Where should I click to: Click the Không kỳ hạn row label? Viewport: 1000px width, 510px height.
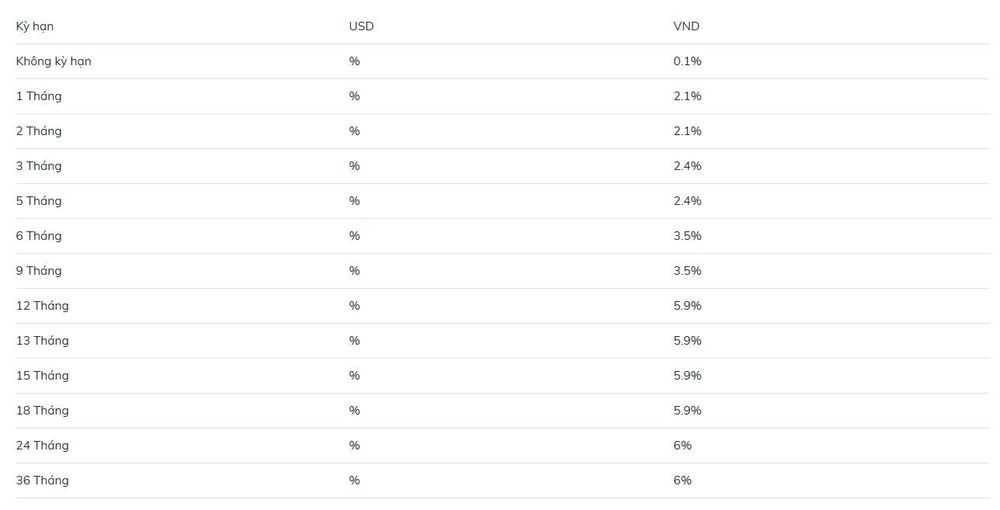click(54, 61)
